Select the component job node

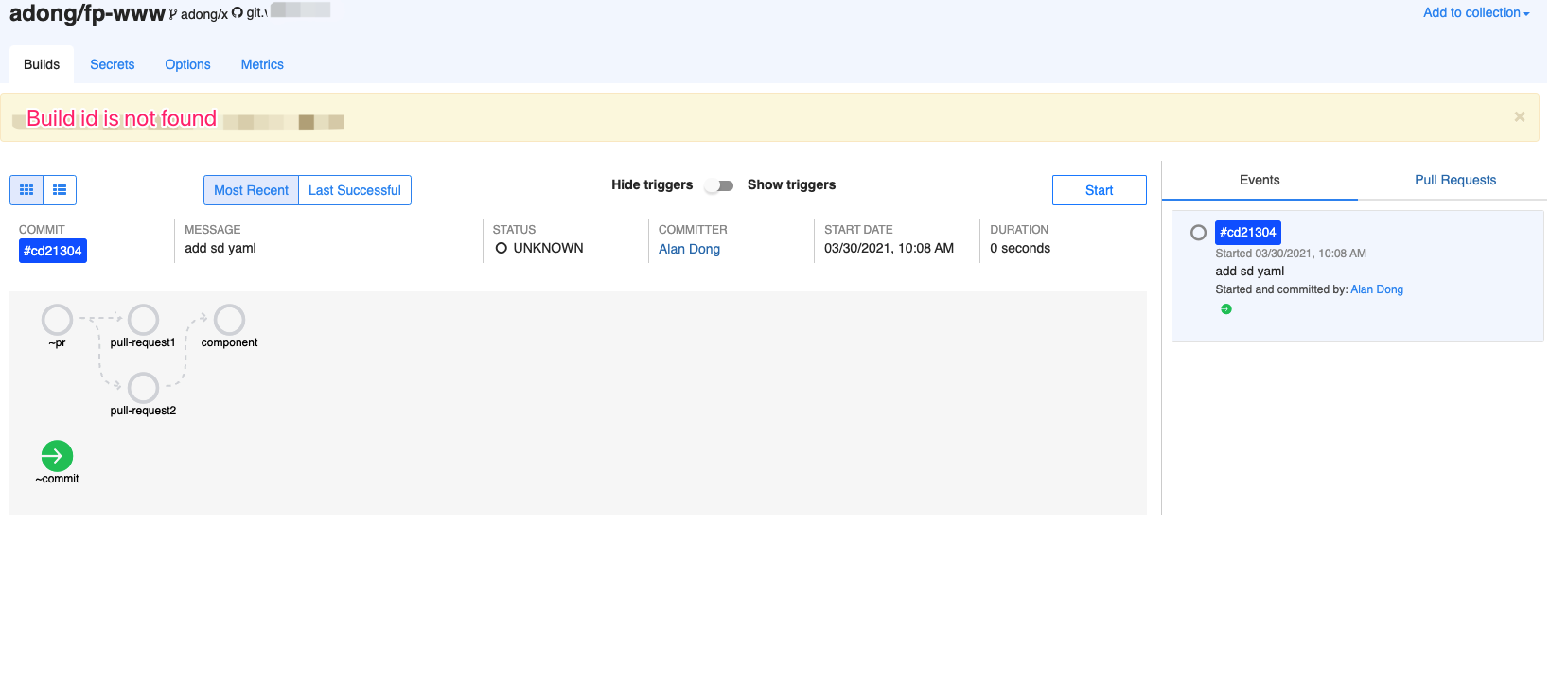(229, 320)
